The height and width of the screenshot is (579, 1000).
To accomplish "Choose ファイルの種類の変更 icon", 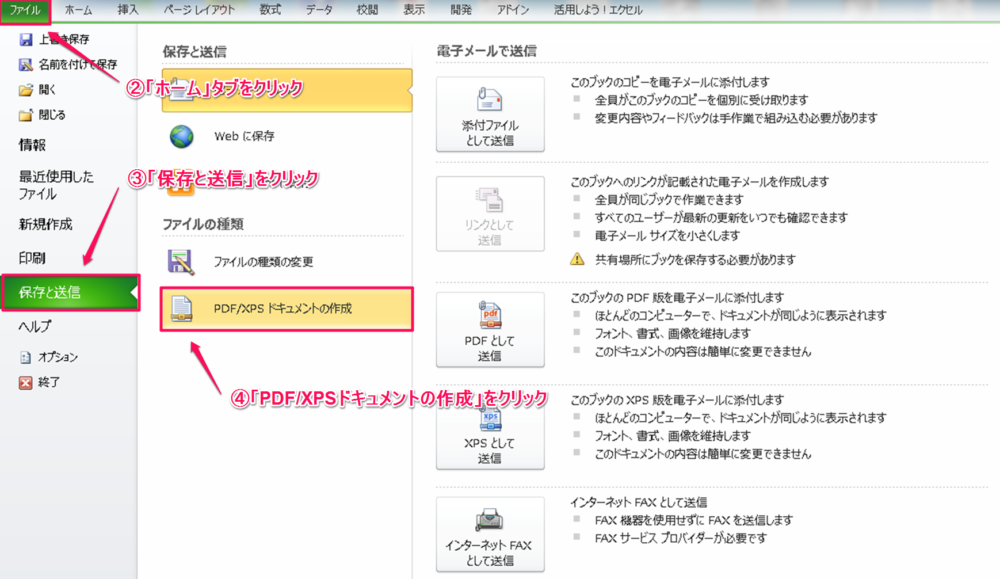I will pyautogui.click(x=182, y=262).
